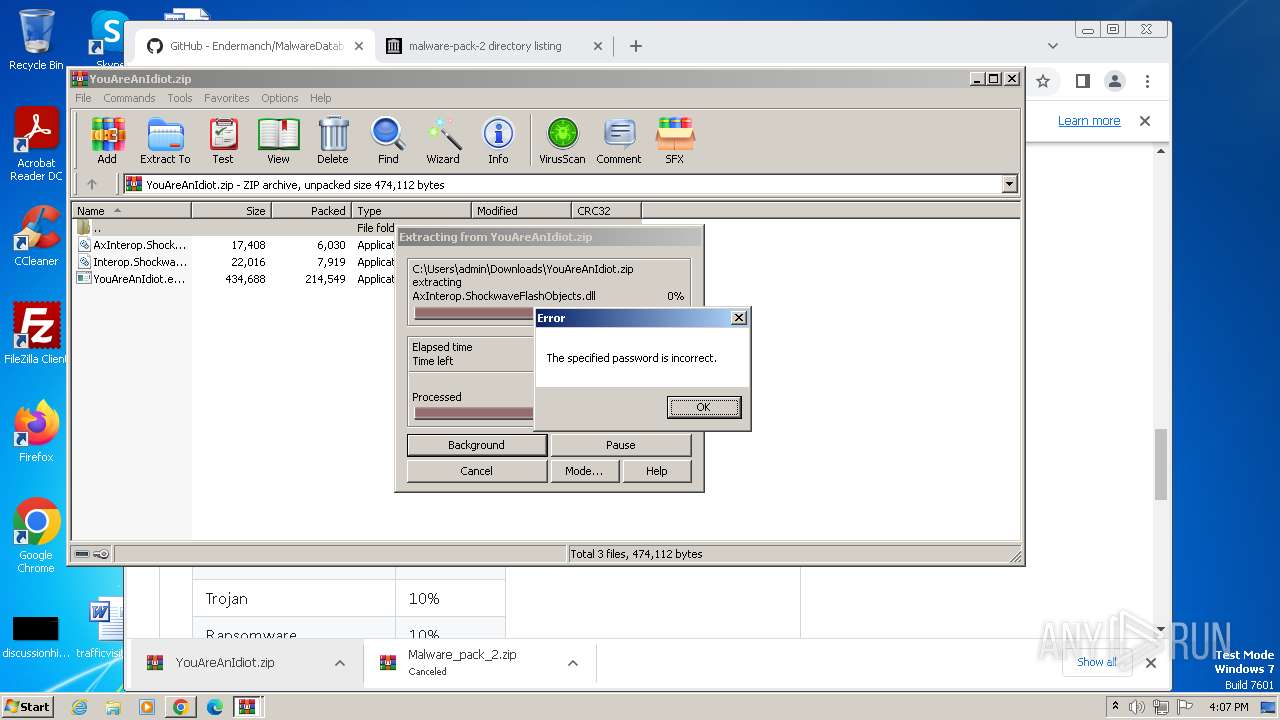The width and height of the screenshot is (1280, 720).
Task: Click the Help button in extraction dialog
Action: coord(656,471)
